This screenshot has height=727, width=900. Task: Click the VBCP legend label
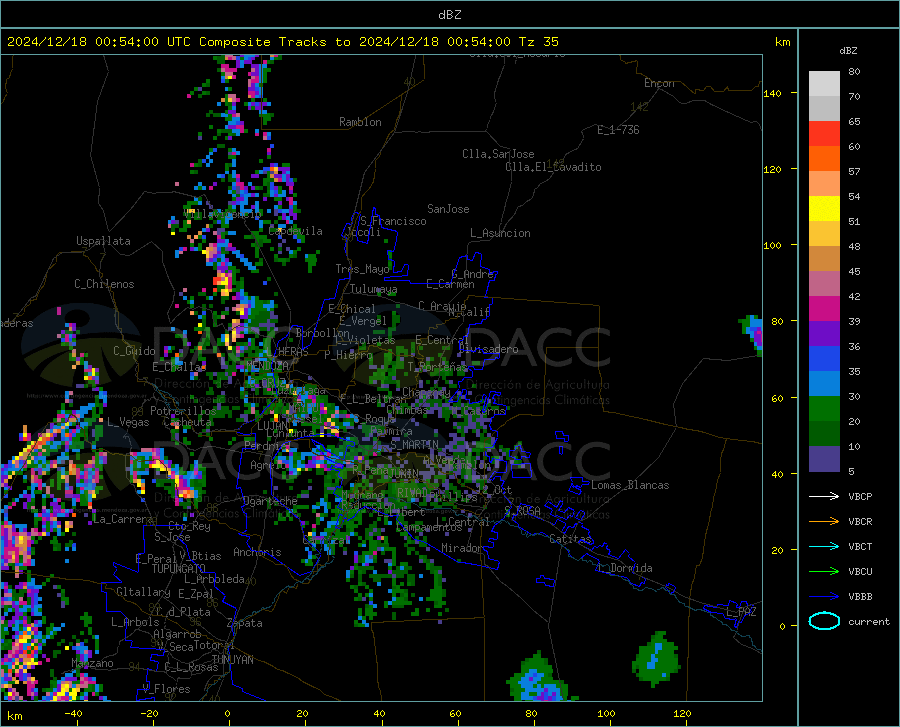click(860, 496)
